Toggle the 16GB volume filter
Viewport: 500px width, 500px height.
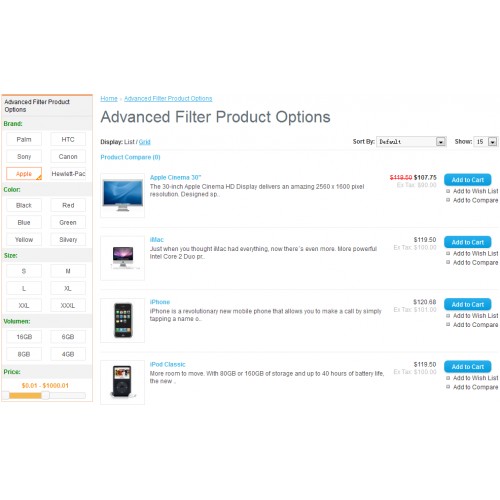click(24, 337)
